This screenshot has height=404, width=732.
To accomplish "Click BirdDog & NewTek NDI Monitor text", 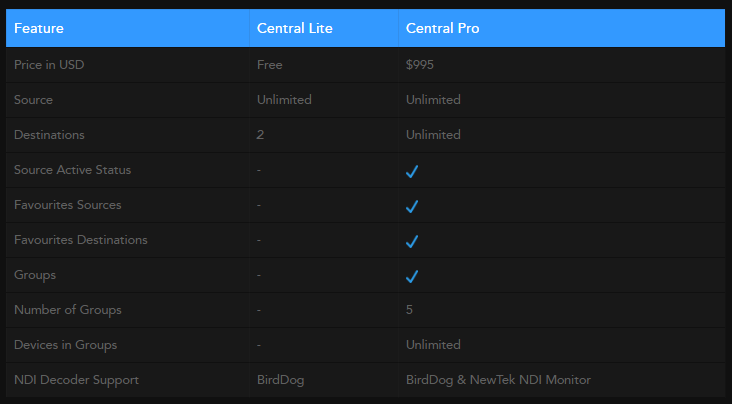I will (498, 380).
